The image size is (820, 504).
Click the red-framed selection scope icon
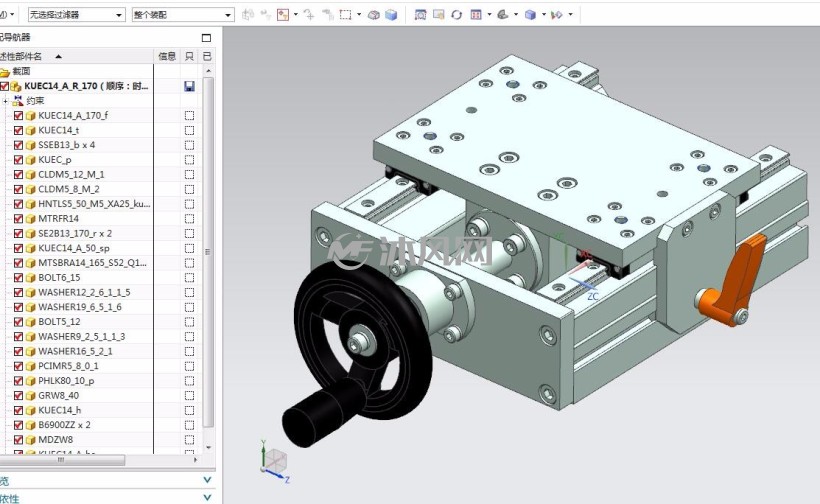[x=283, y=15]
